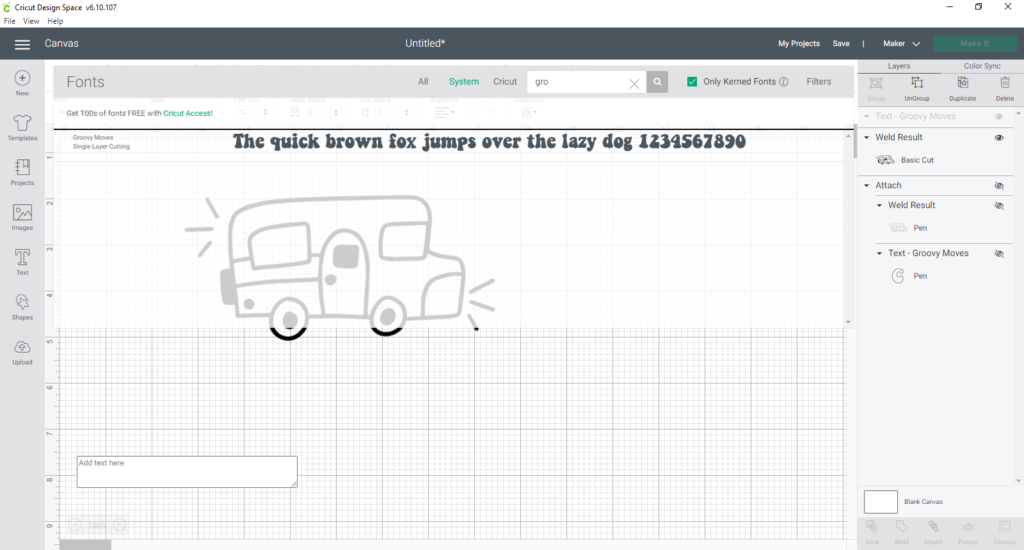Toggle visibility of top Weld Result layer
Image resolution: width=1024 pixels, height=550 pixels.
pos(998,138)
